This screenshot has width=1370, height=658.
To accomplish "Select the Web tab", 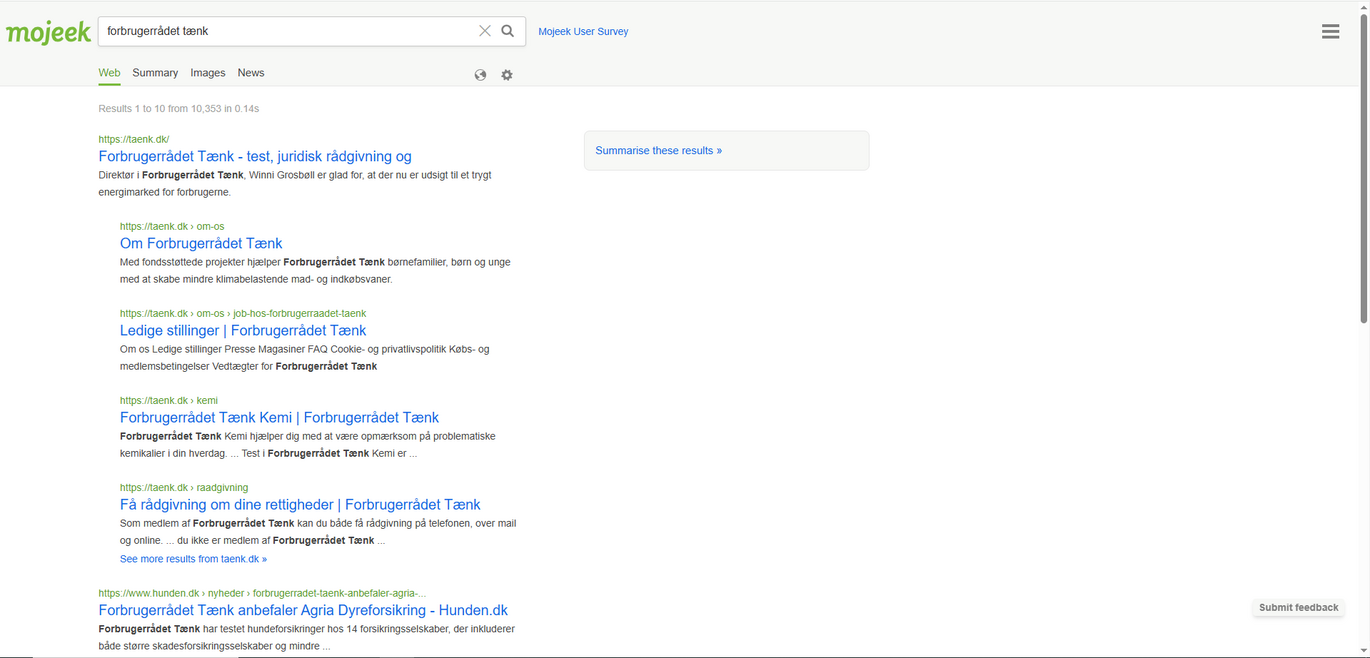I will click(109, 73).
